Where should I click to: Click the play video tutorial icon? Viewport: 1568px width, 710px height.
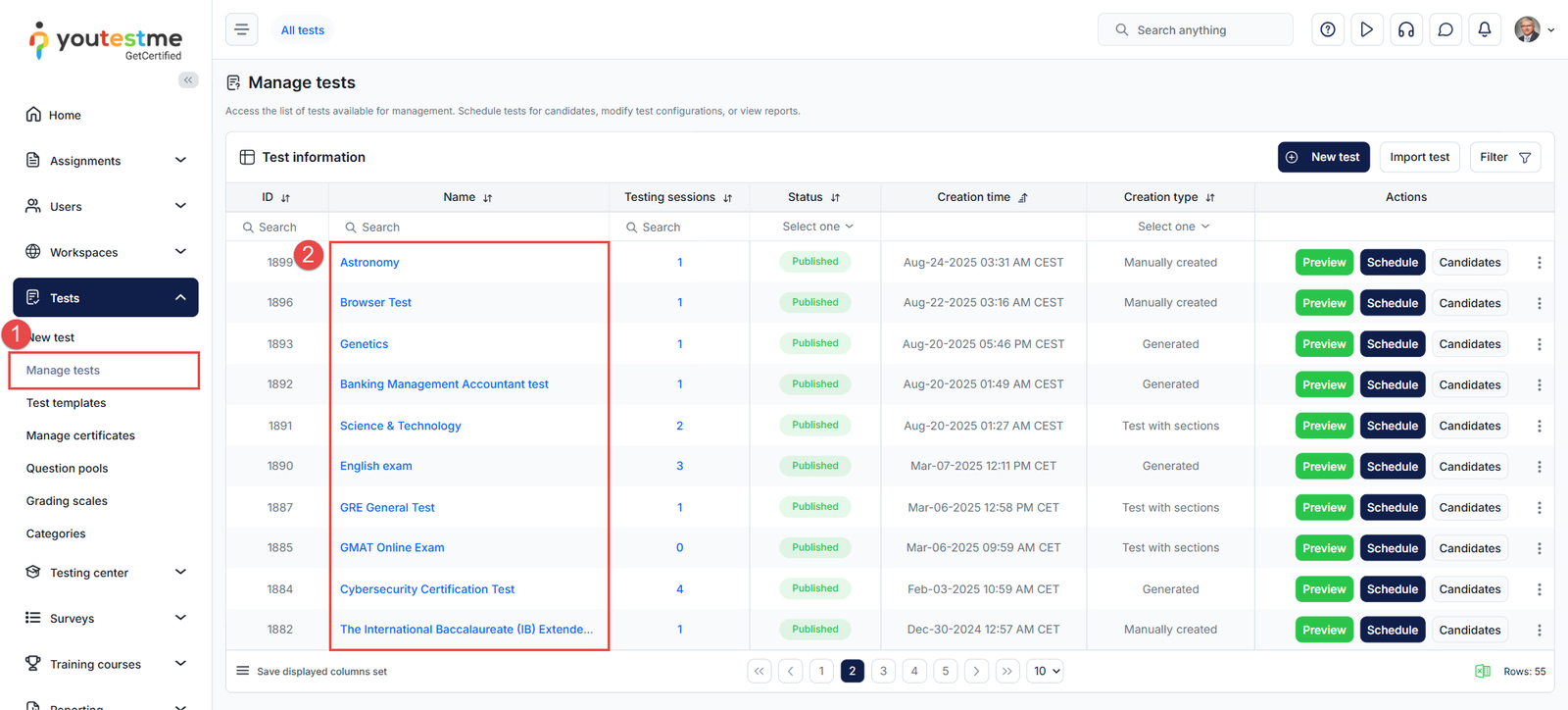coord(1366,29)
